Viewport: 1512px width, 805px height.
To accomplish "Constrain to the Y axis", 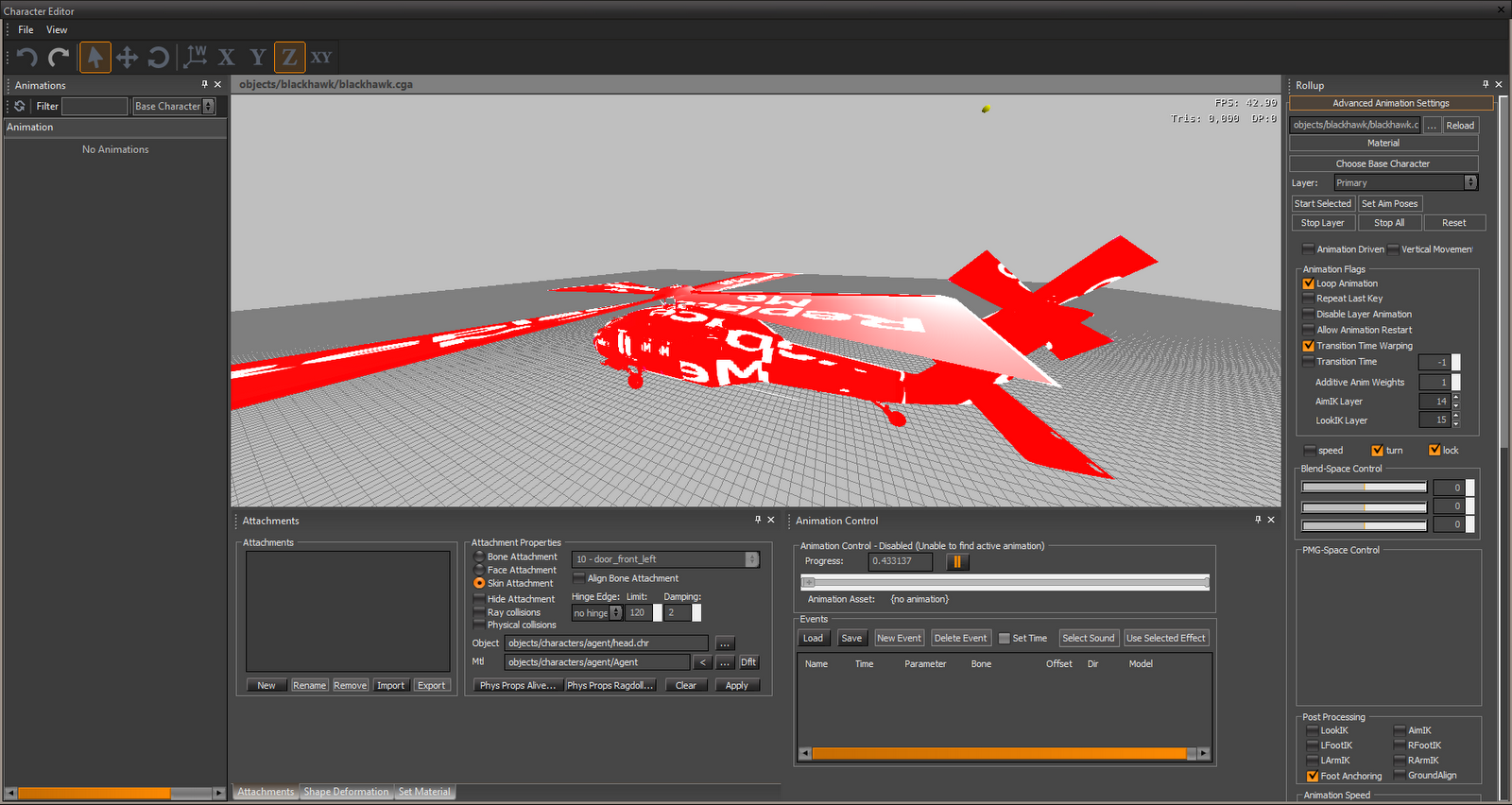I will tap(257, 58).
